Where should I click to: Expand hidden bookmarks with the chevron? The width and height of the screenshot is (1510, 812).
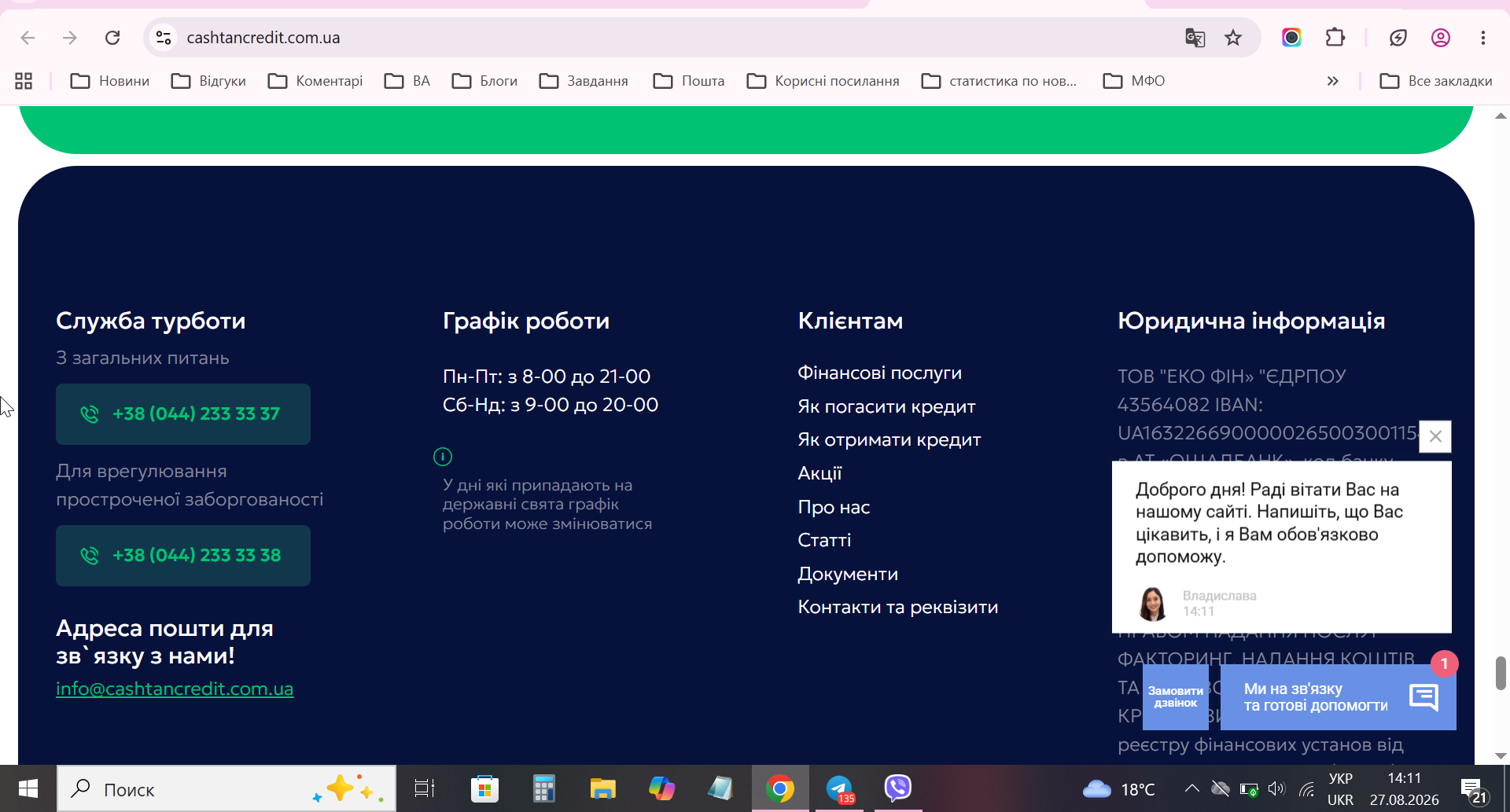point(1332,81)
